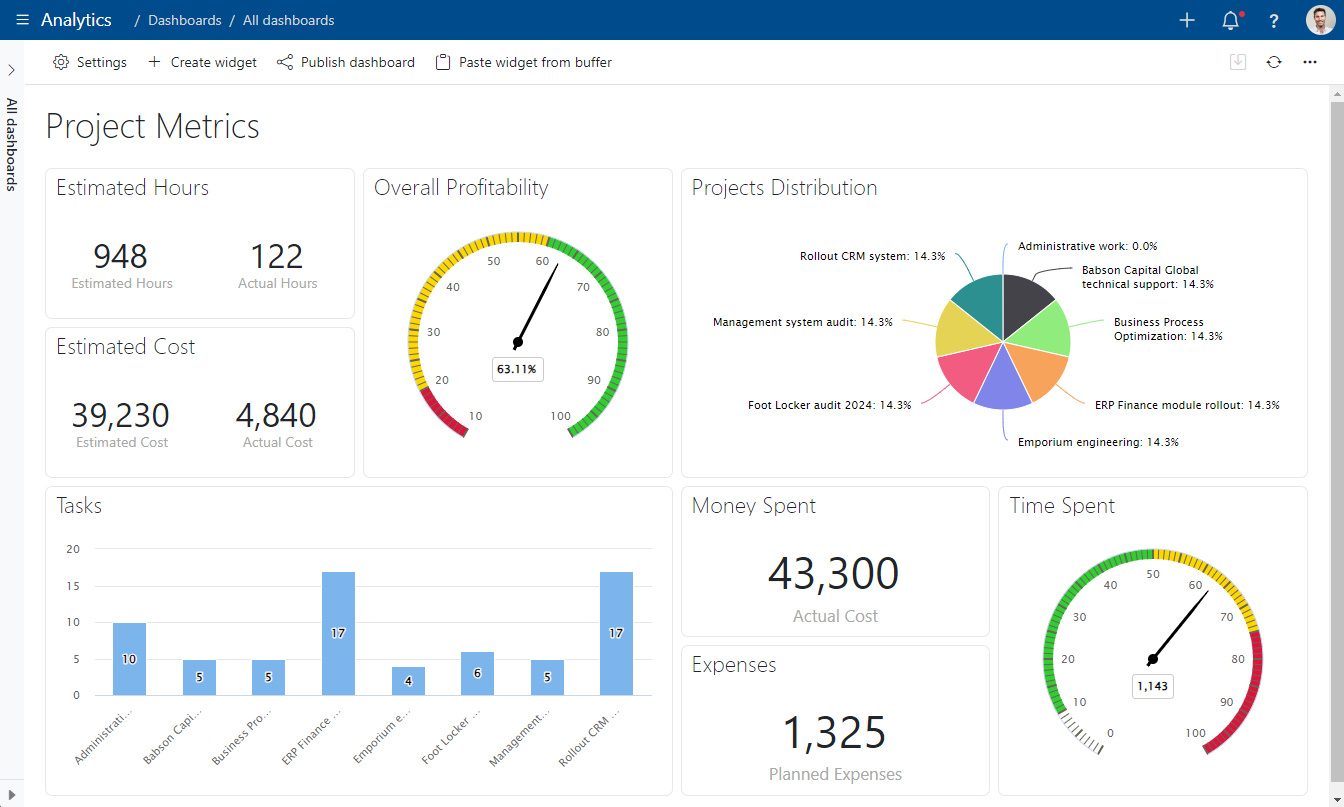Click the Rollout CRM tasks bar showing 17
Screen dimensions: 1344x807
point(616,633)
